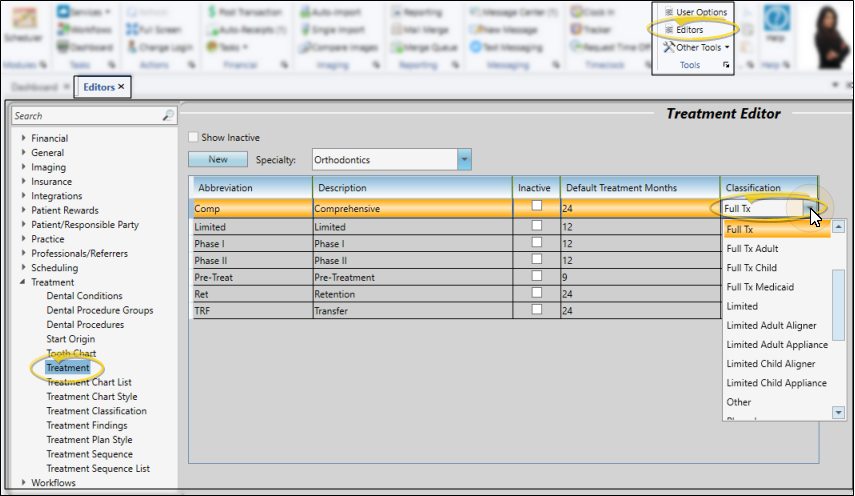This screenshot has height=496, width=855.
Task: Expand the Financial tree node
Action: [23, 139]
